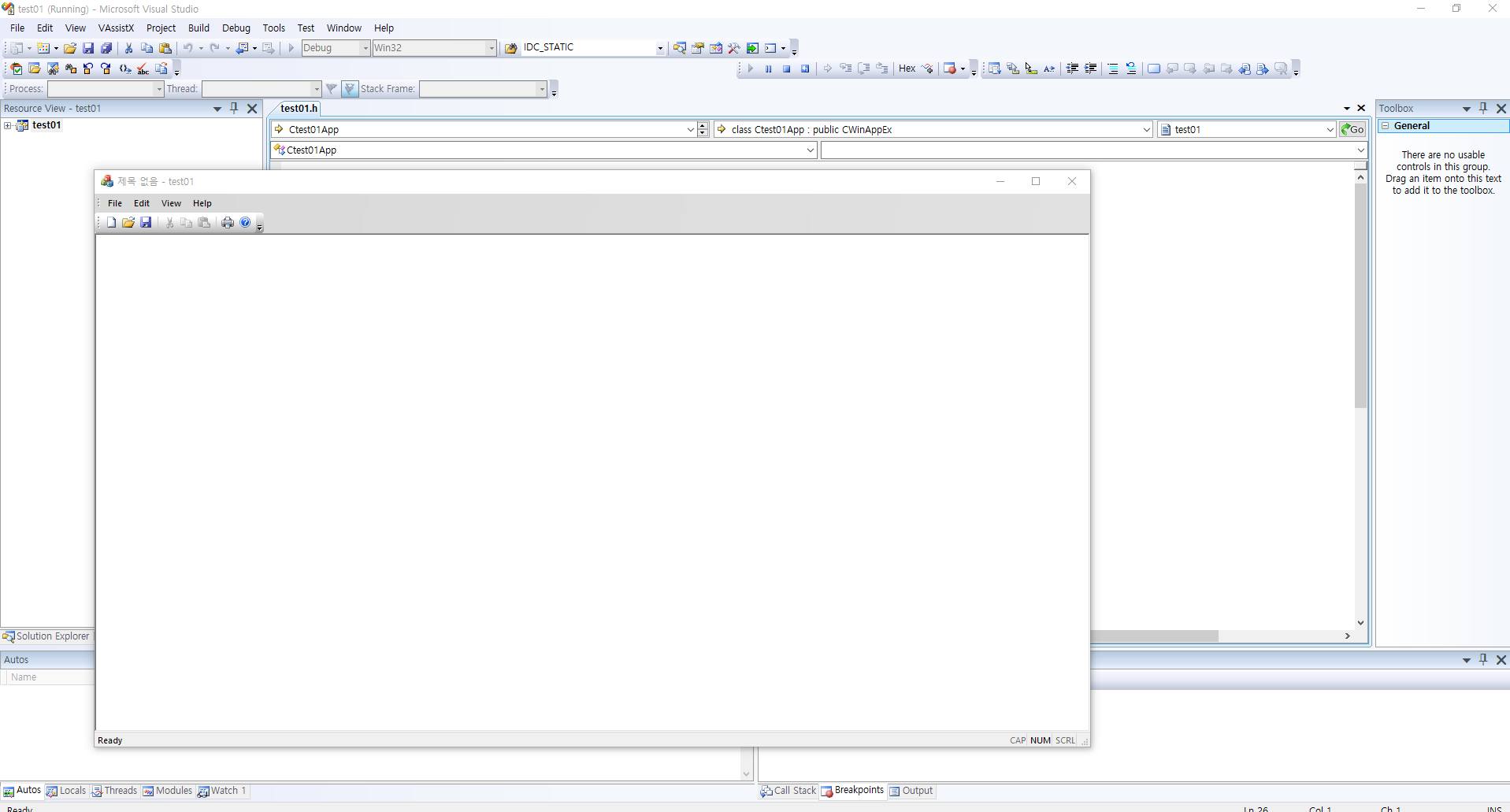Open the Thread dropdown
Image resolution: width=1510 pixels, height=812 pixels.
coord(317,89)
